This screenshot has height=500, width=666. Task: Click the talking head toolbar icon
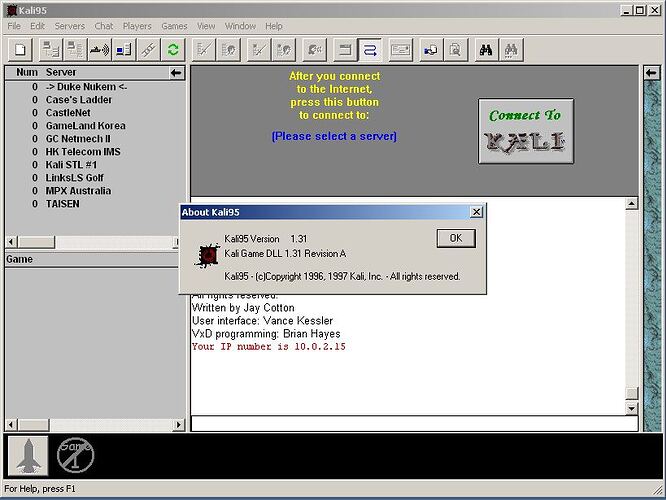(x=315, y=50)
